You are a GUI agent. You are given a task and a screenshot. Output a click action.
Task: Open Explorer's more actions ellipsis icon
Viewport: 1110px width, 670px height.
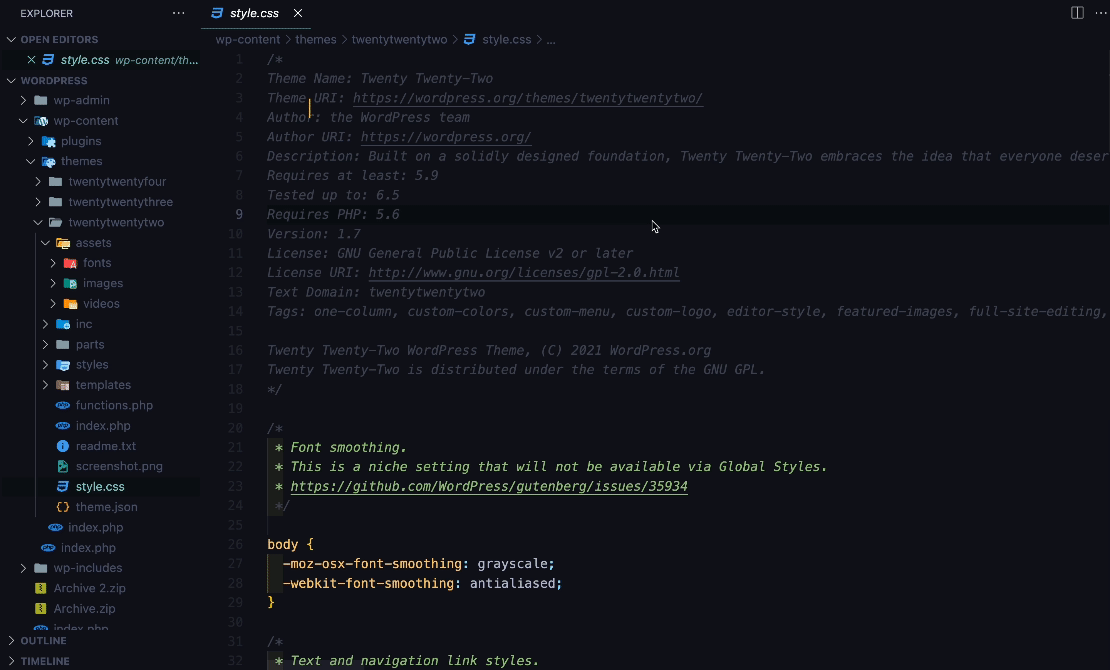178,13
